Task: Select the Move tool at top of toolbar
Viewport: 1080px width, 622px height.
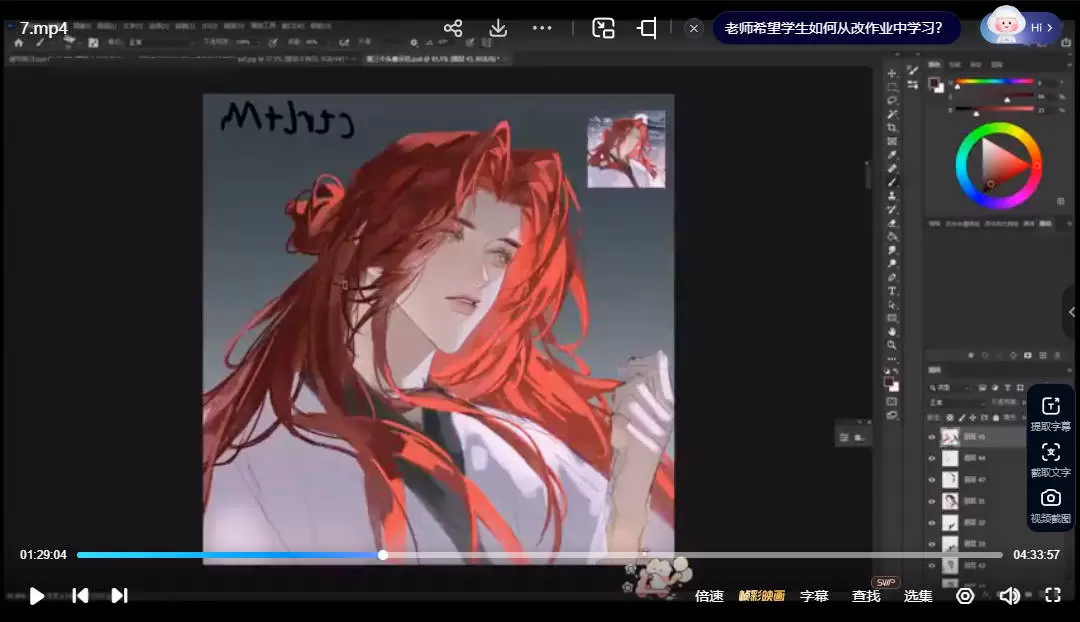Action: (x=892, y=71)
